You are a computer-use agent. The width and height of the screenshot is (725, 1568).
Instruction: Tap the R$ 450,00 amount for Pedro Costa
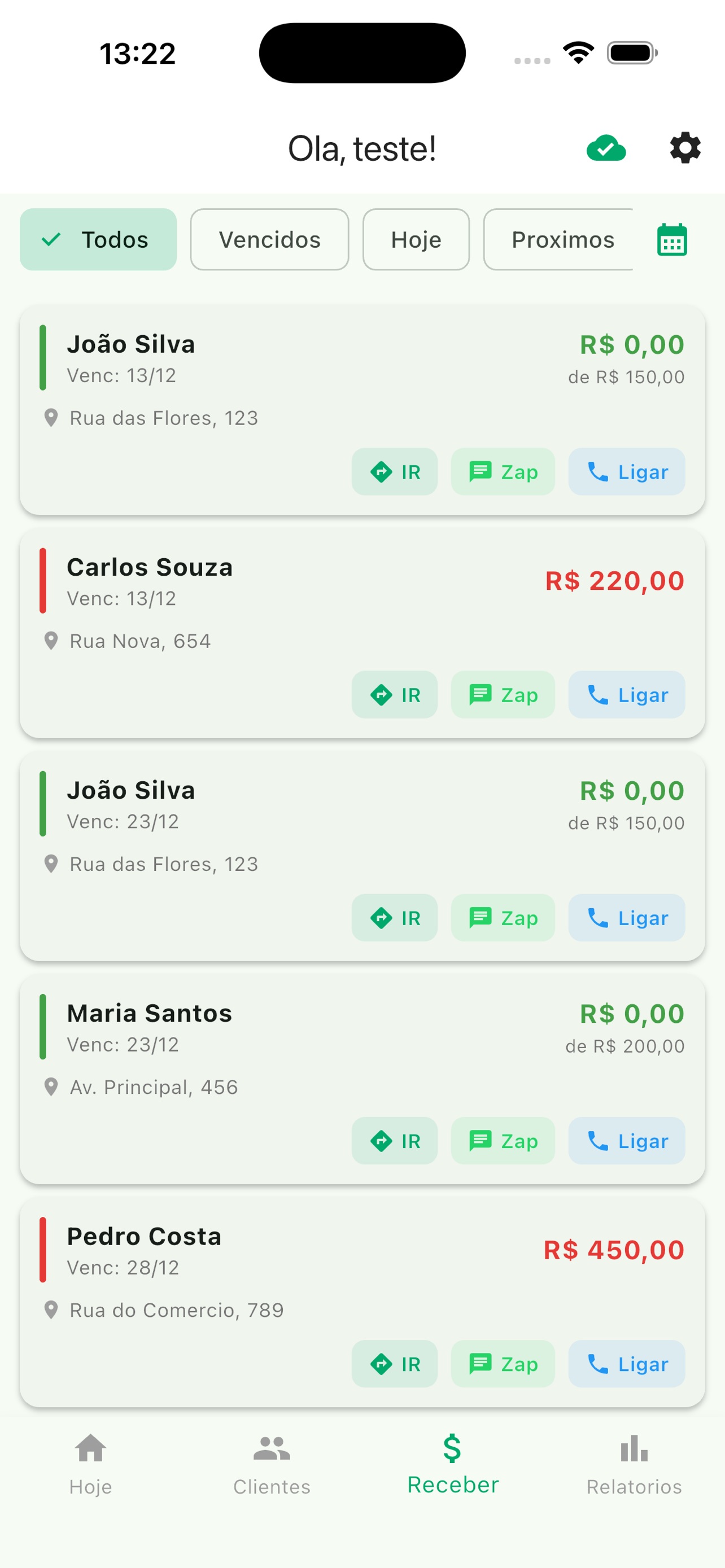pyautogui.click(x=614, y=1250)
